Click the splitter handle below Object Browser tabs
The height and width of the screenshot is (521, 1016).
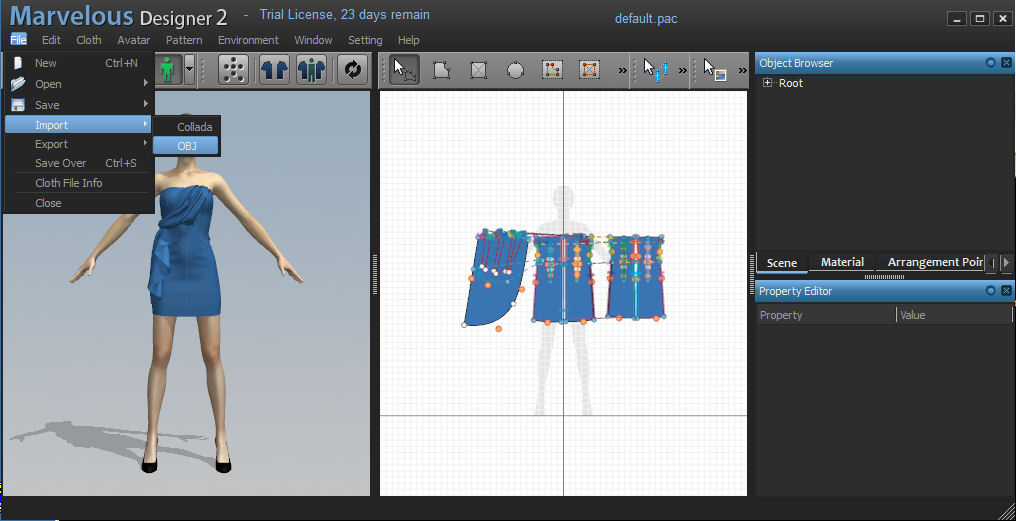tap(884, 277)
